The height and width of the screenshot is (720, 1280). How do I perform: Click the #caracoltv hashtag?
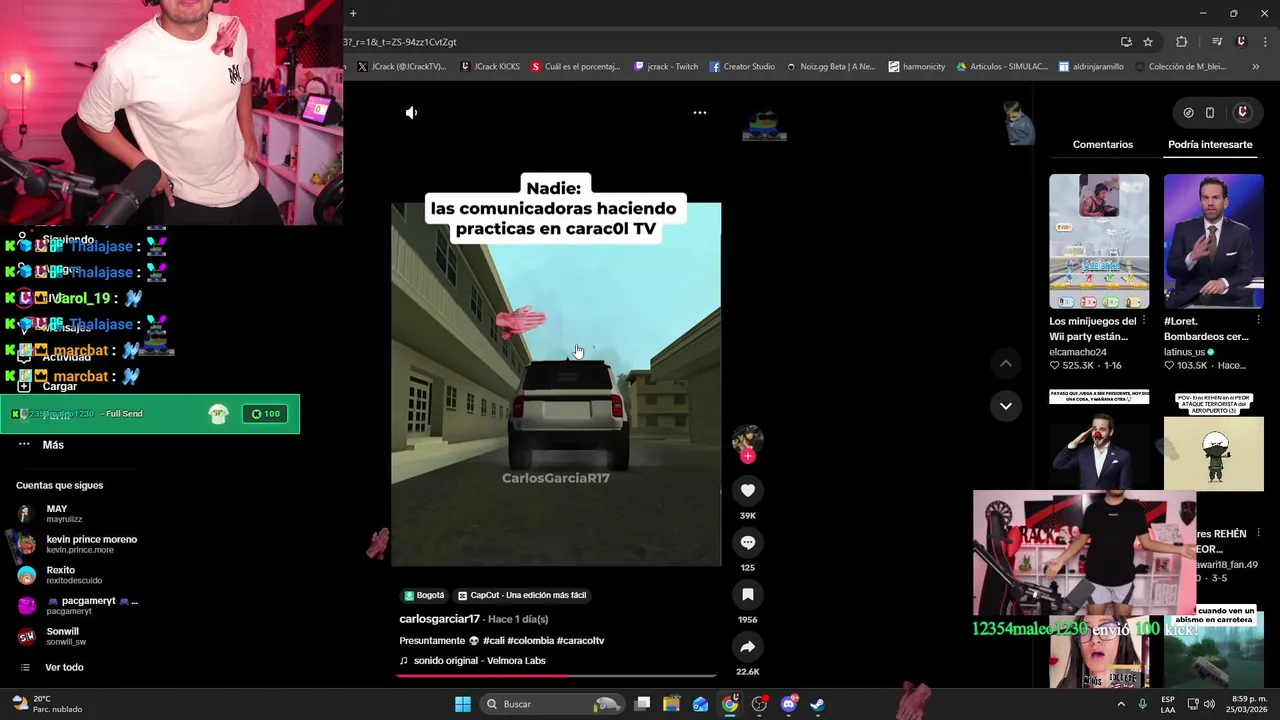click(x=580, y=640)
